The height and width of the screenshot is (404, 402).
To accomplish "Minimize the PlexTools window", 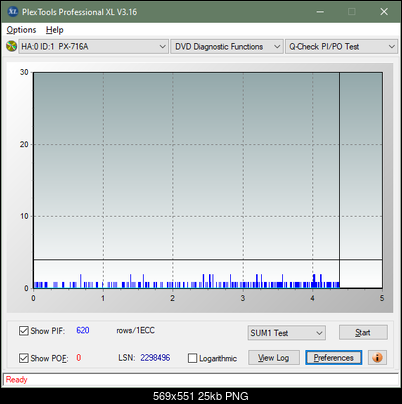I will (x=320, y=12).
